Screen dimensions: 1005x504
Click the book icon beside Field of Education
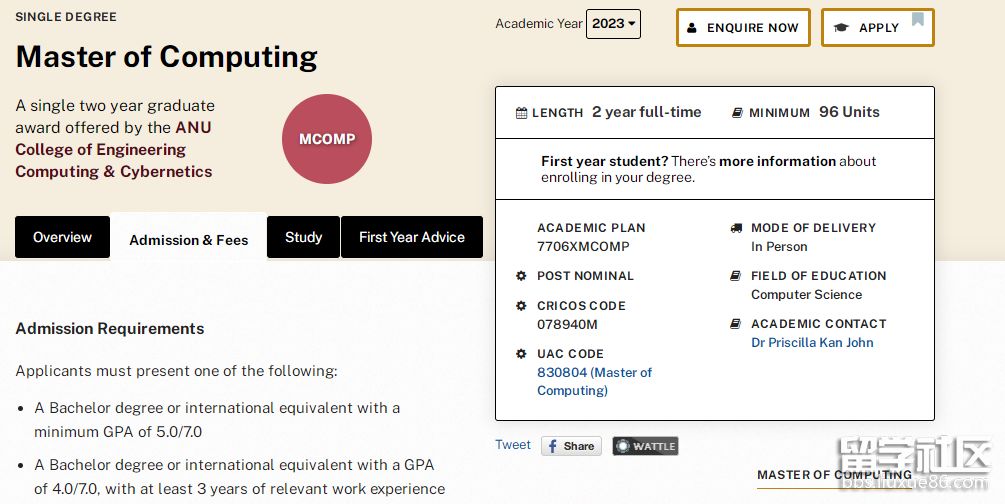point(736,276)
